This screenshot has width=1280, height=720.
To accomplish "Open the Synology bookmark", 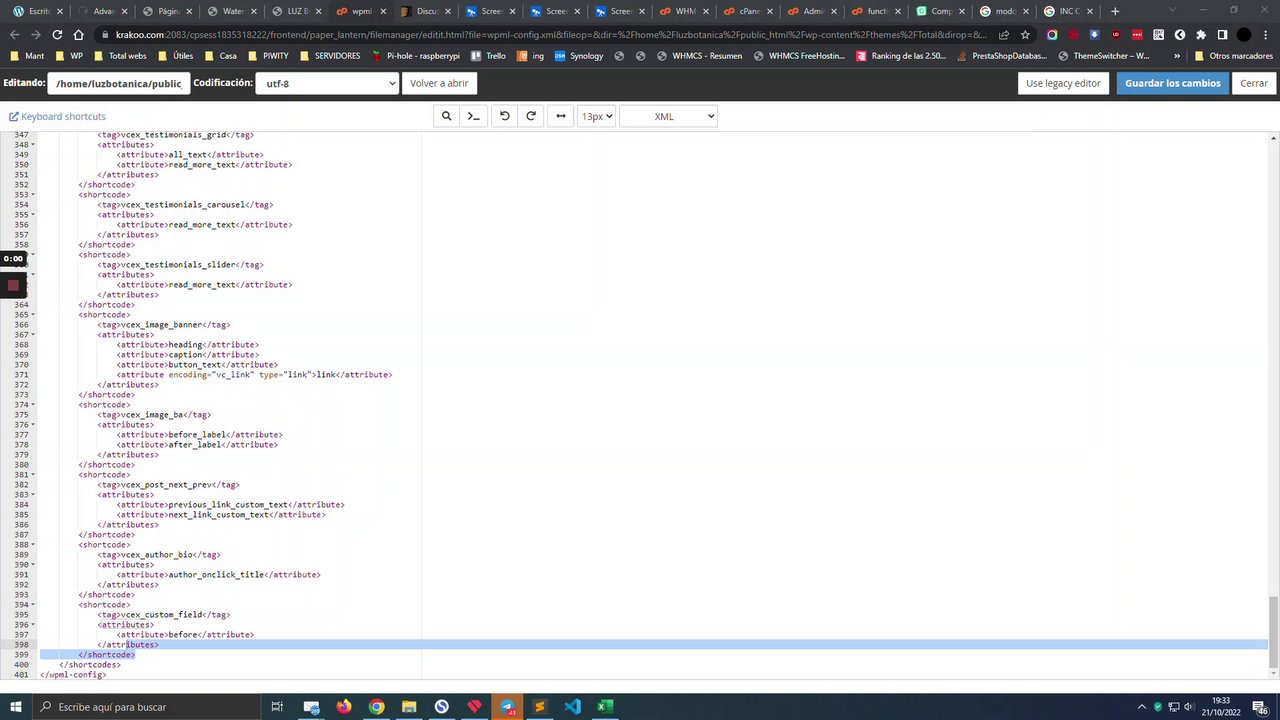I will [x=578, y=56].
